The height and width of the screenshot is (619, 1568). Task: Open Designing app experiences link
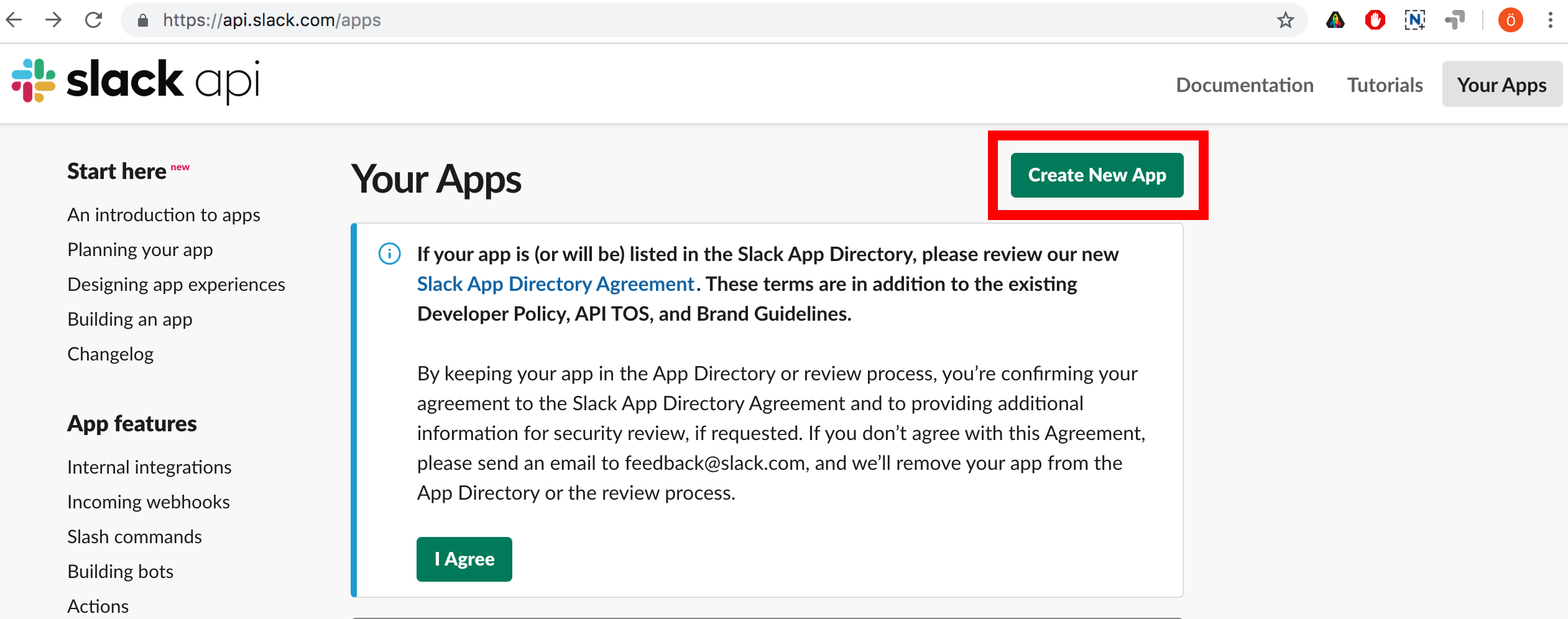coord(176,285)
